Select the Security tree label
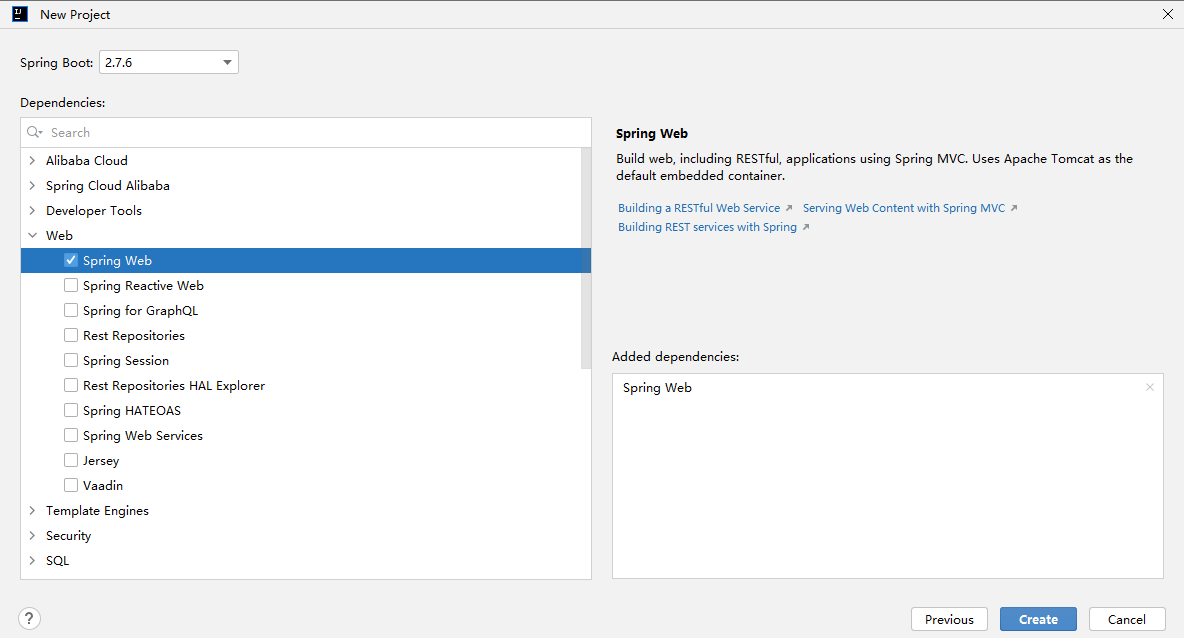 click(69, 535)
